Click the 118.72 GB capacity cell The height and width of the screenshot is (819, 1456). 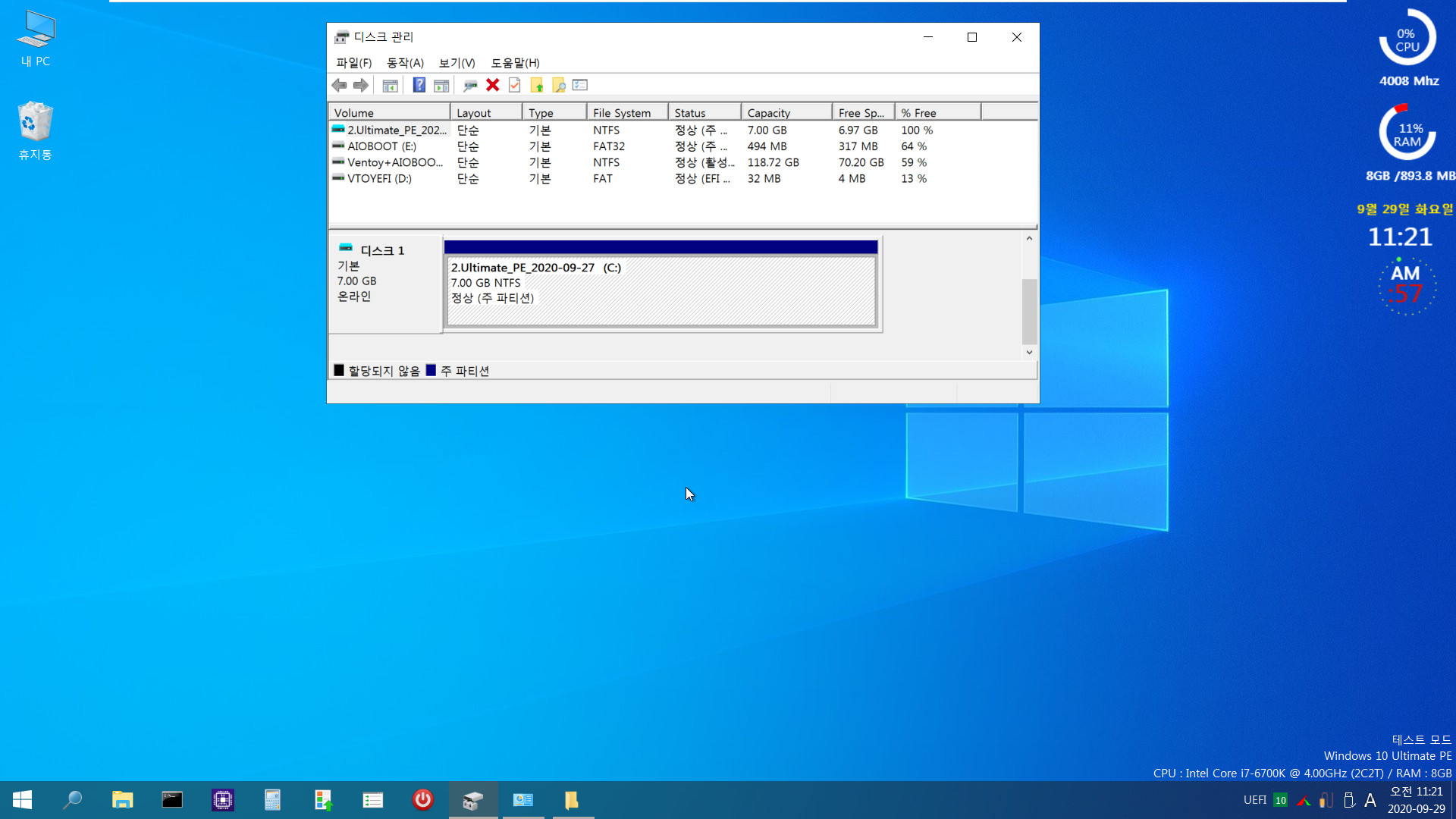(x=773, y=162)
